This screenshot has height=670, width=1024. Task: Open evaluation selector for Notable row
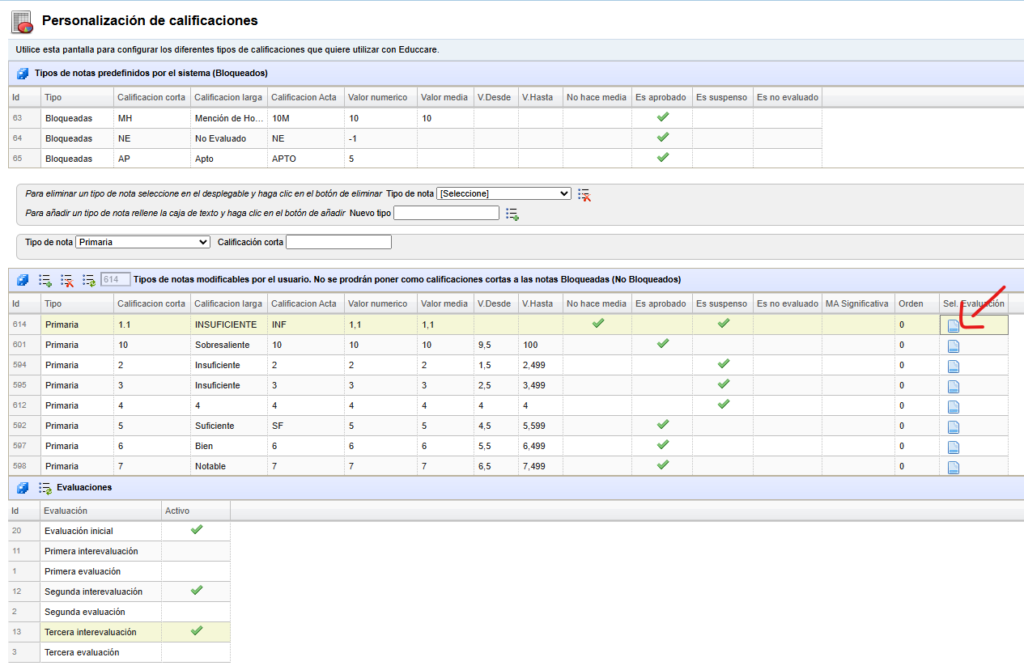(953, 467)
